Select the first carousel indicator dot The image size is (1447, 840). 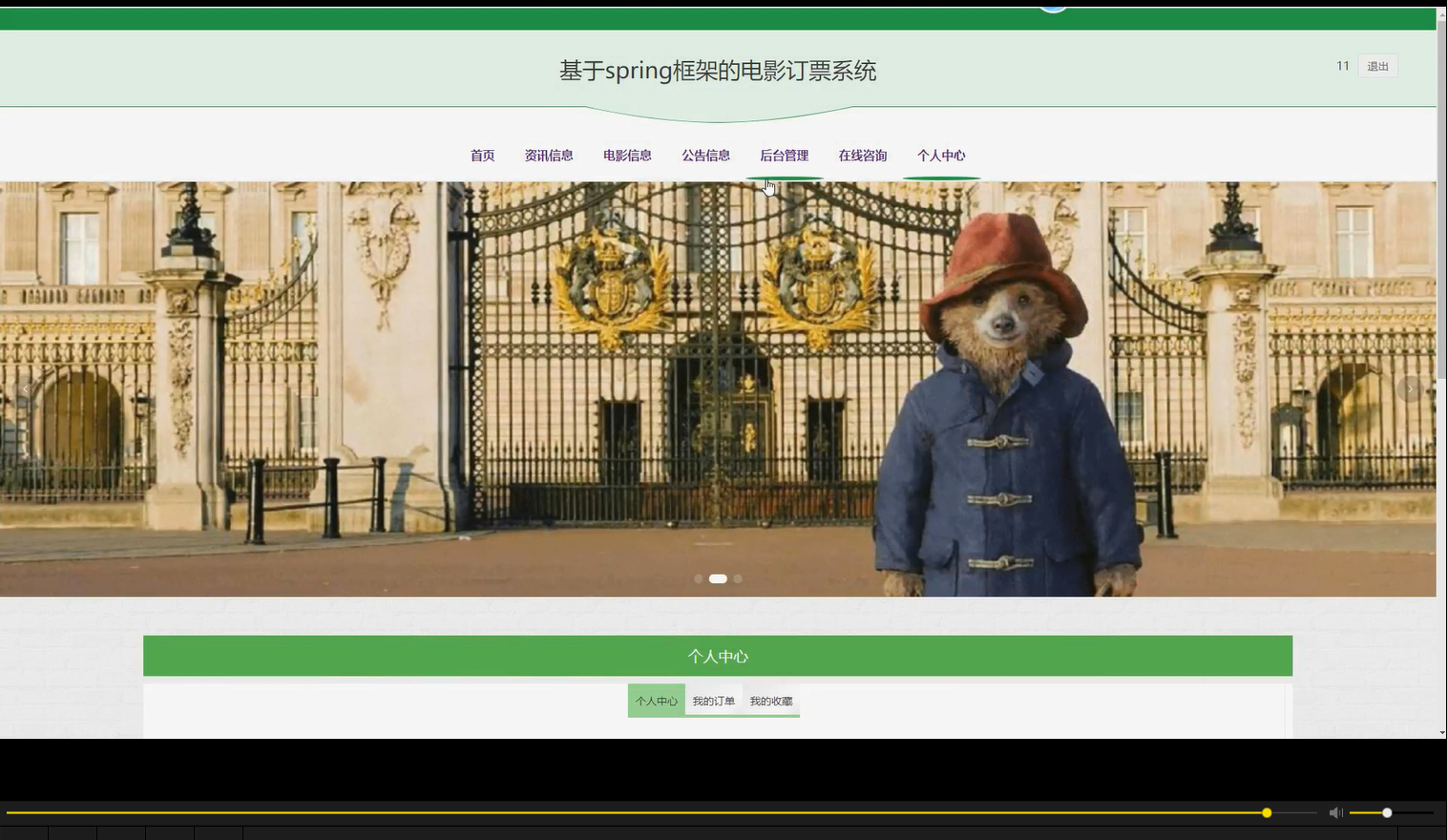coord(698,578)
